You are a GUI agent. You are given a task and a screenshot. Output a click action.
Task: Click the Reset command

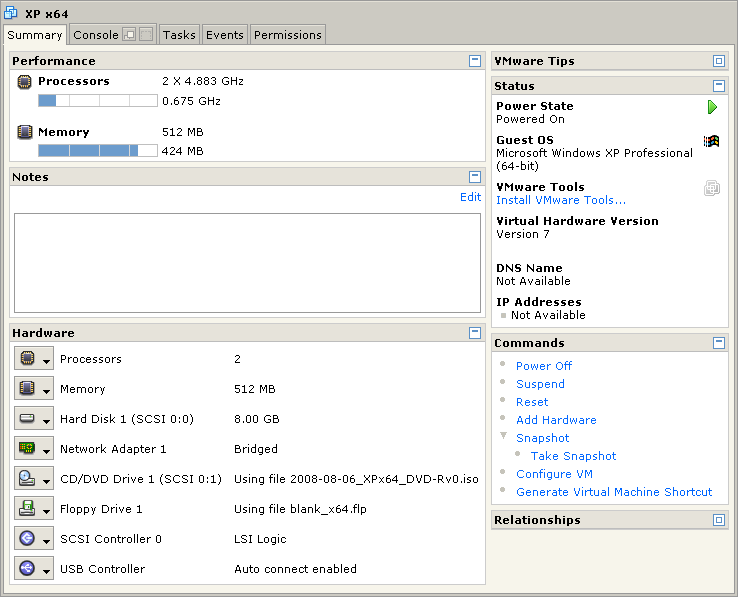pyautogui.click(x=532, y=402)
